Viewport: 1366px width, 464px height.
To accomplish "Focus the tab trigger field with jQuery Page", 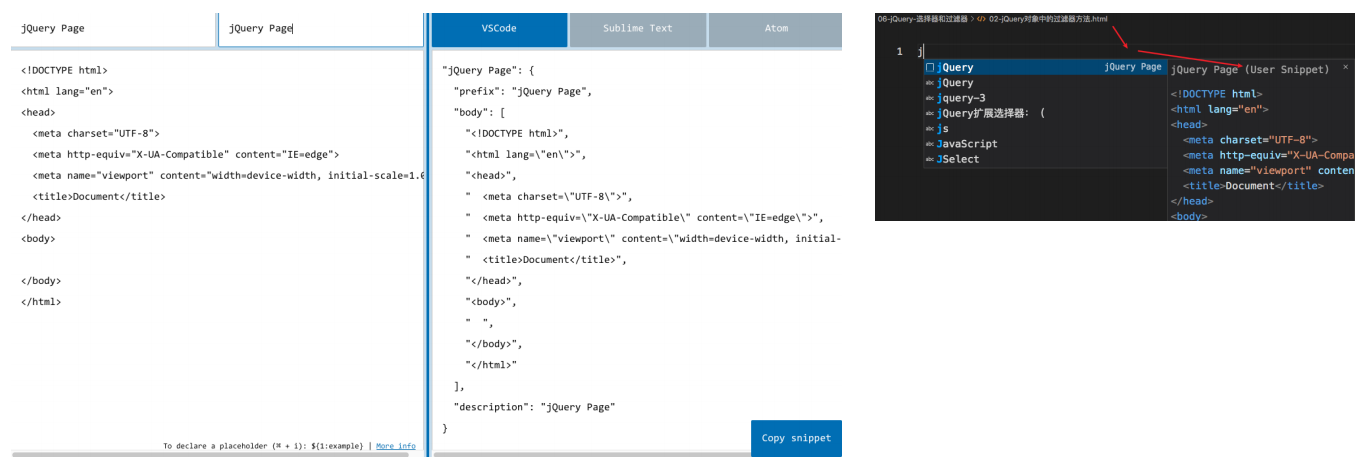I will [x=321, y=29].
